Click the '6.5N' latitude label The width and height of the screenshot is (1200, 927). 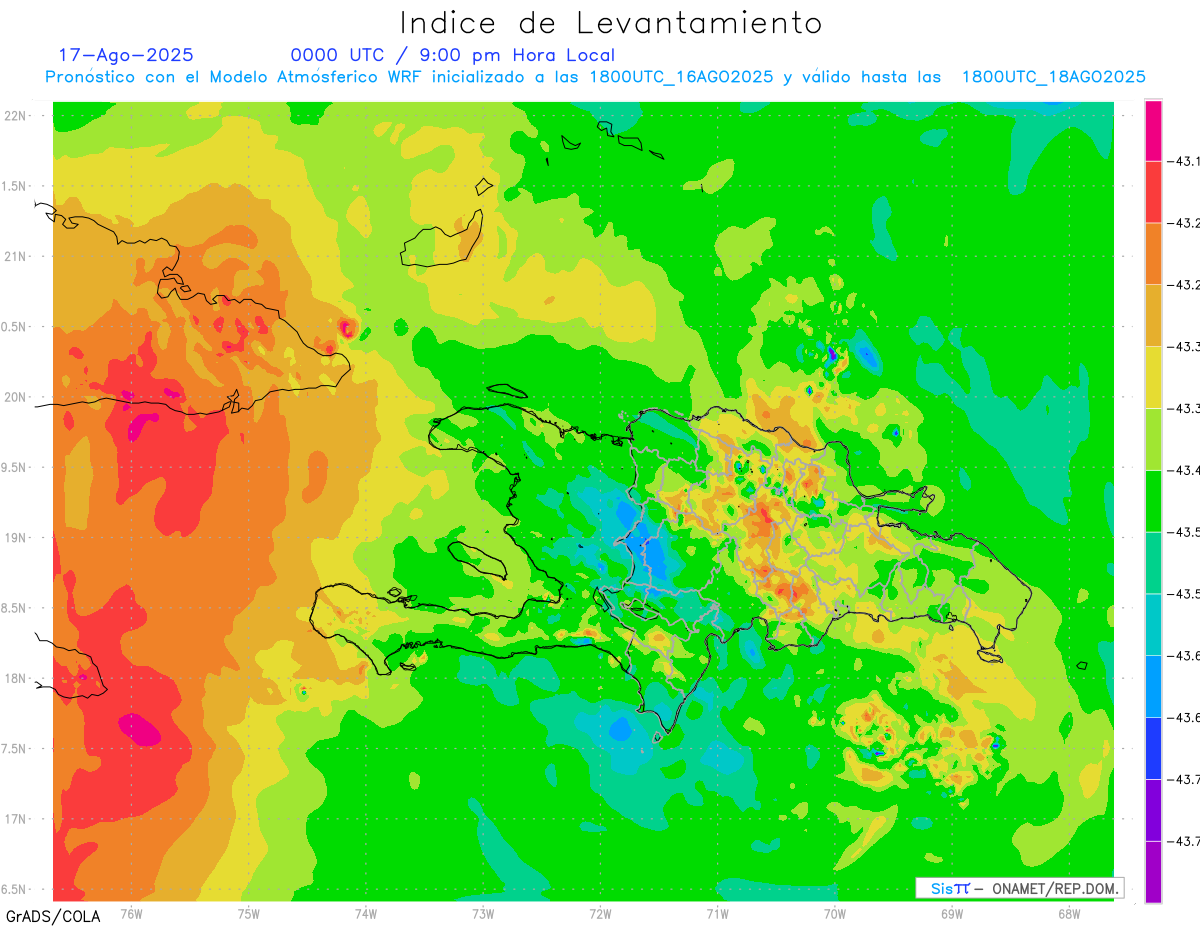point(14,889)
